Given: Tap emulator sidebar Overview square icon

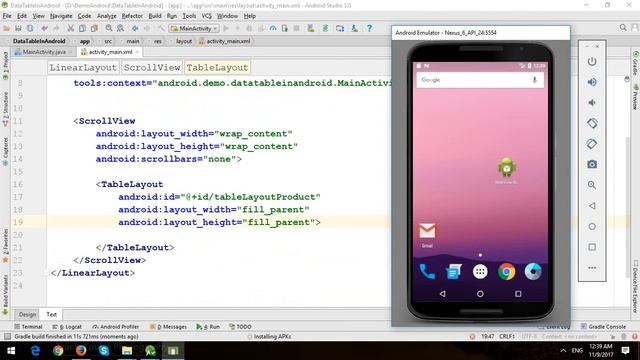Looking at the screenshot, I should 592,247.
